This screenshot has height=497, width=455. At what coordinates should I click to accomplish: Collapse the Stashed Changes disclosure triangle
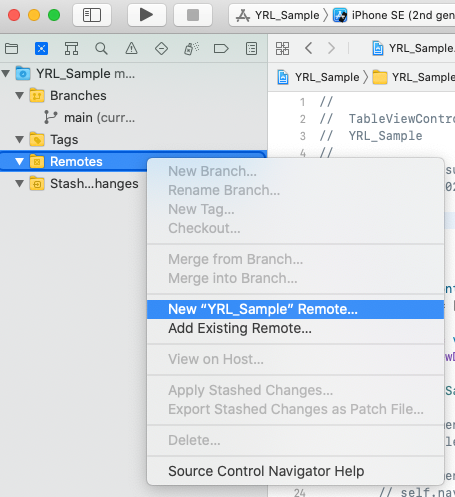[20, 184]
